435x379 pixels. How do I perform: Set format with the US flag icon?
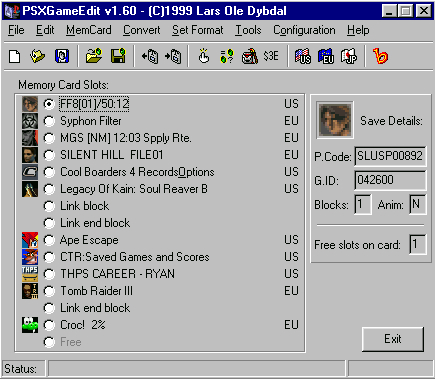click(x=303, y=56)
